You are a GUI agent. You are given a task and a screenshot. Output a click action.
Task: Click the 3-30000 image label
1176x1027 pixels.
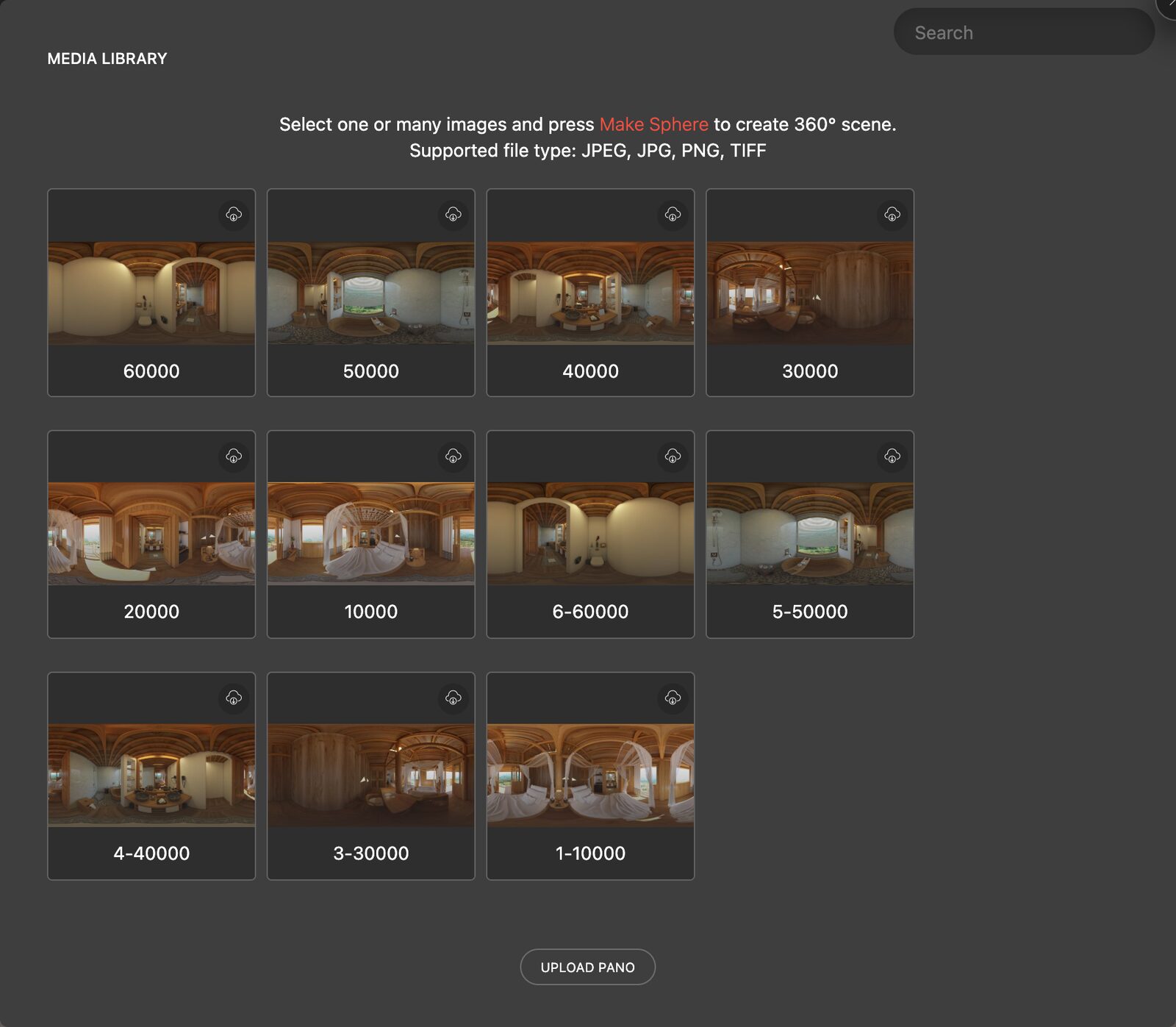point(371,854)
